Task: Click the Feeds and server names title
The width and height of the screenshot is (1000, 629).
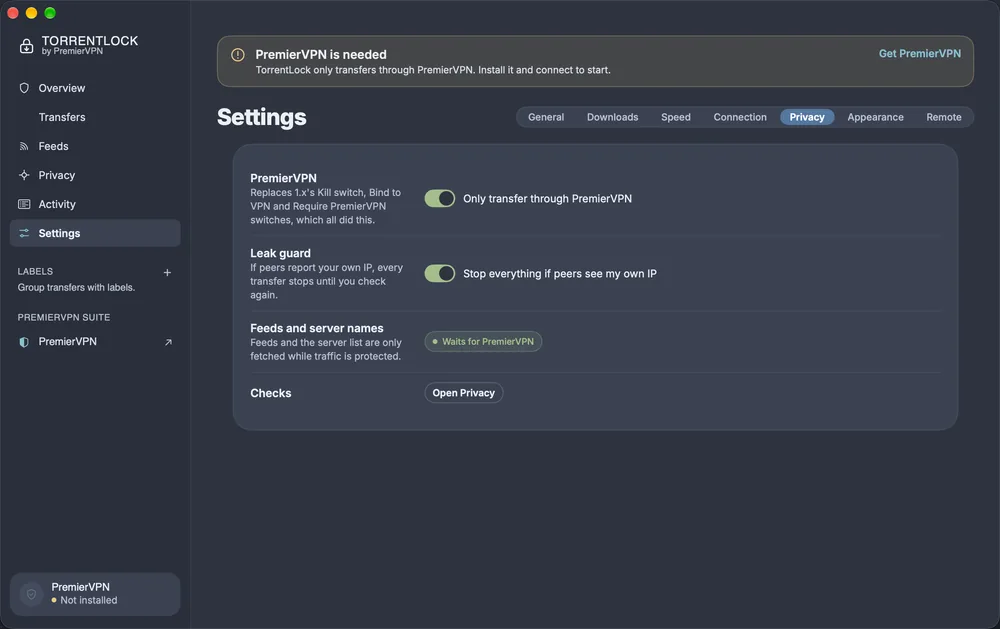Action: tap(317, 328)
